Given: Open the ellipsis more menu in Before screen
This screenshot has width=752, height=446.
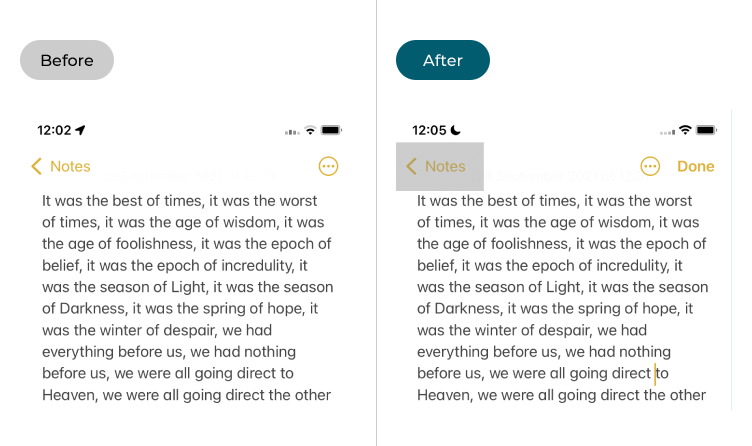Looking at the screenshot, I should coord(328,167).
